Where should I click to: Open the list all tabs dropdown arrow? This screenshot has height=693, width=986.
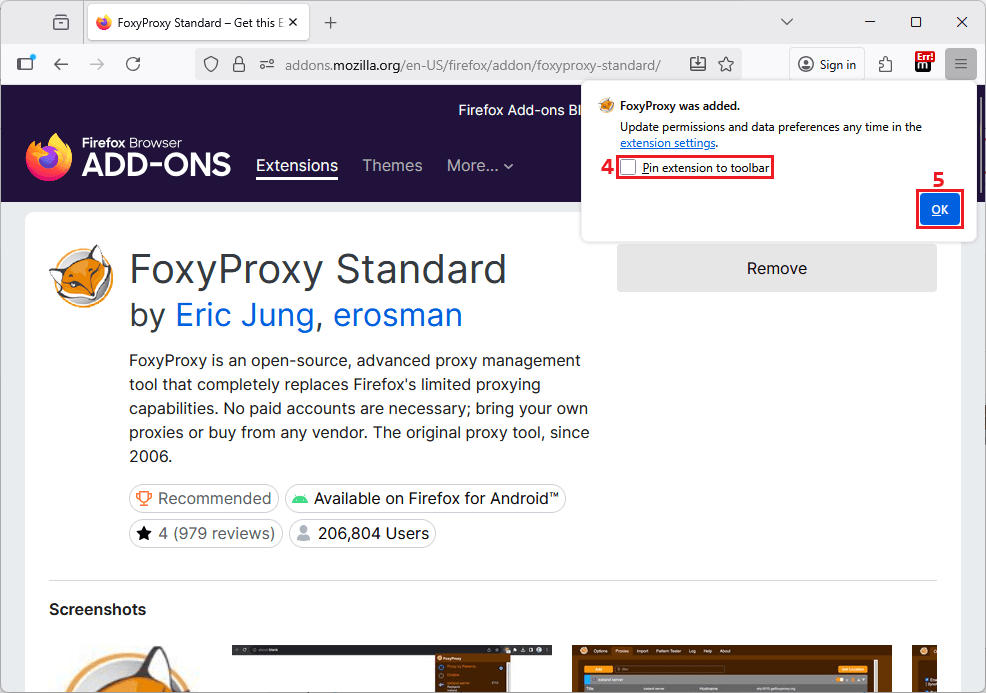click(x=787, y=22)
